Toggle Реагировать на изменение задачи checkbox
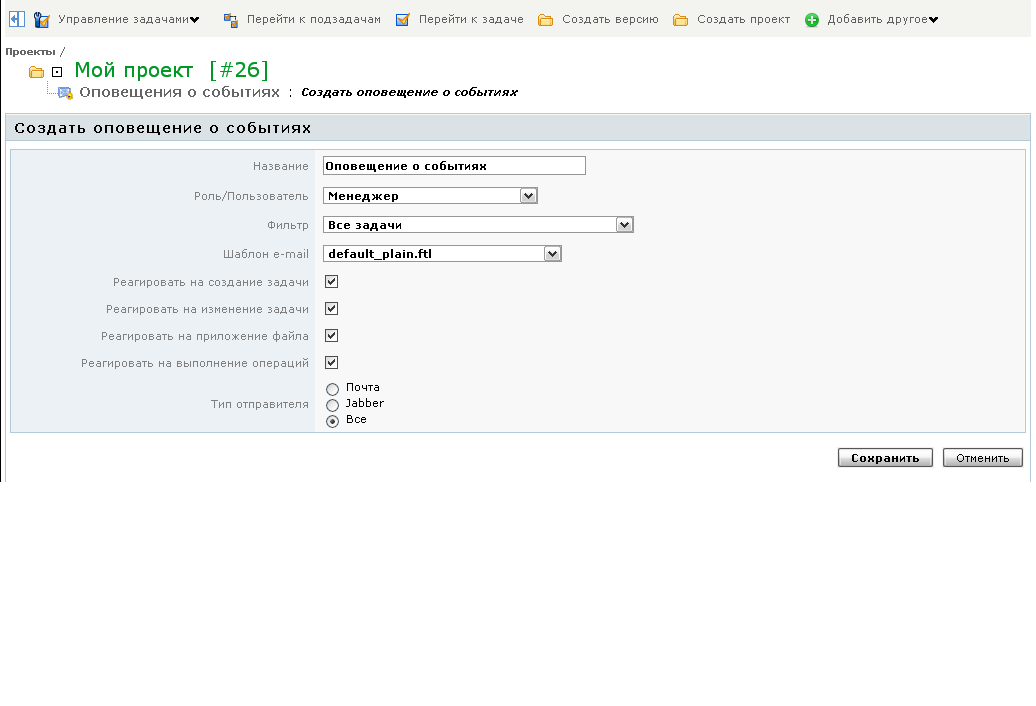Image resolution: width=1036 pixels, height=706 pixels. click(x=331, y=309)
